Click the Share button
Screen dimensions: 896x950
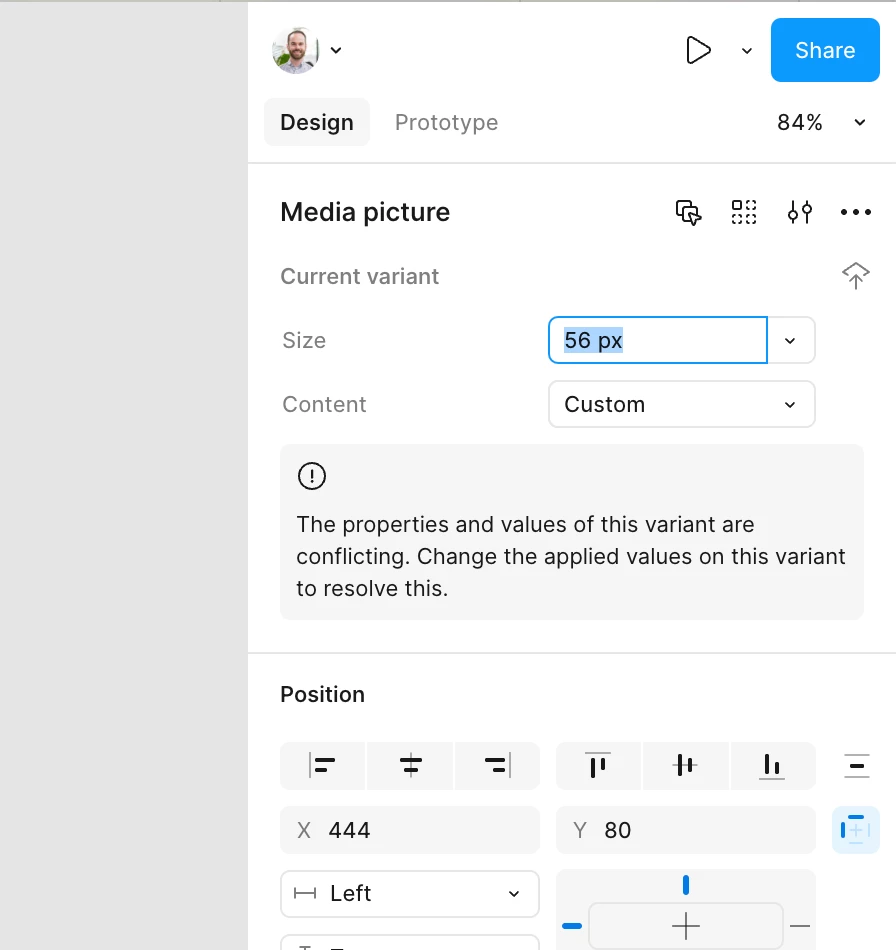pos(825,50)
